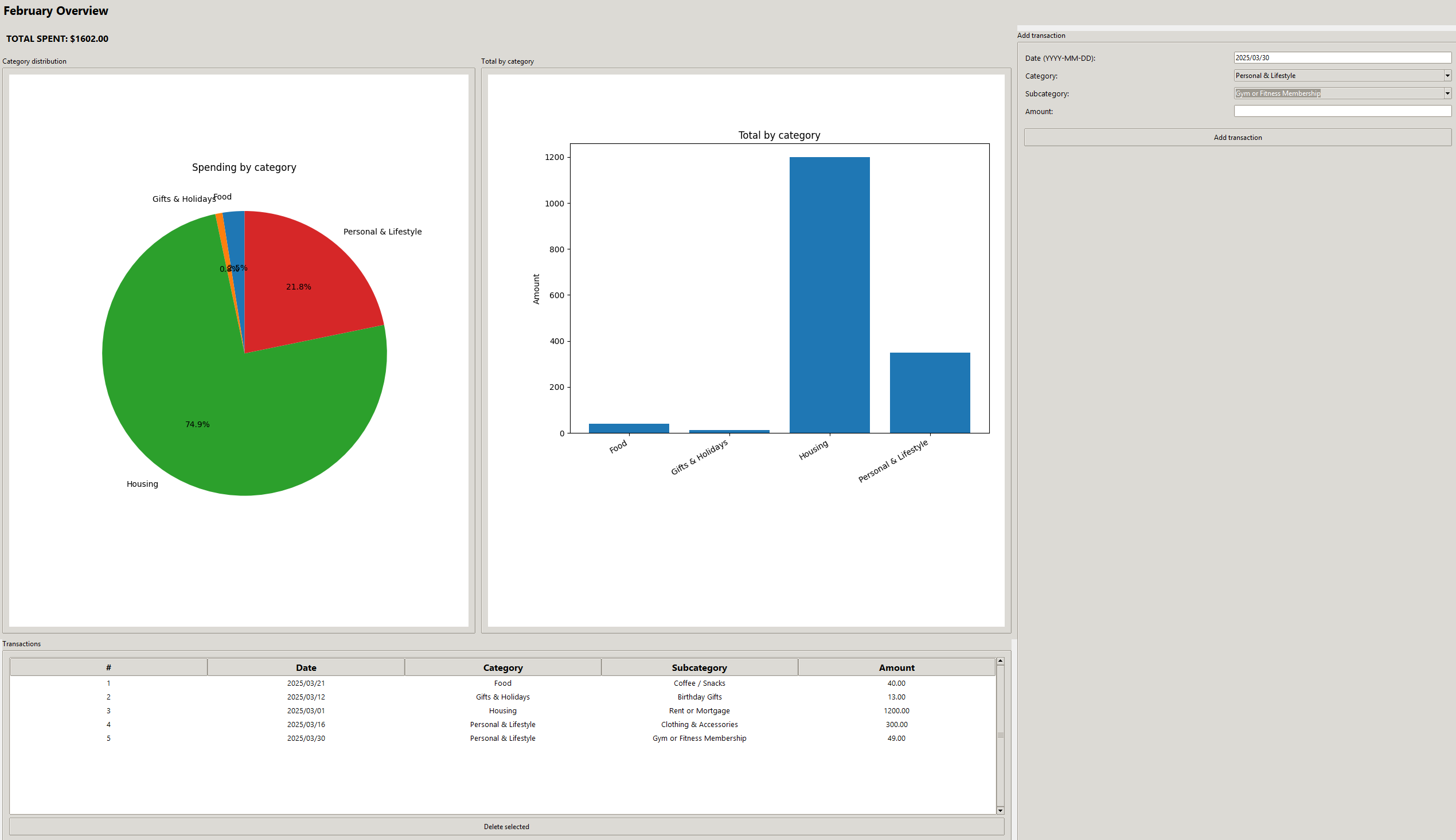Click the transactions scrollbar down arrow
Image resolution: width=1456 pixels, height=840 pixels.
(1000, 811)
